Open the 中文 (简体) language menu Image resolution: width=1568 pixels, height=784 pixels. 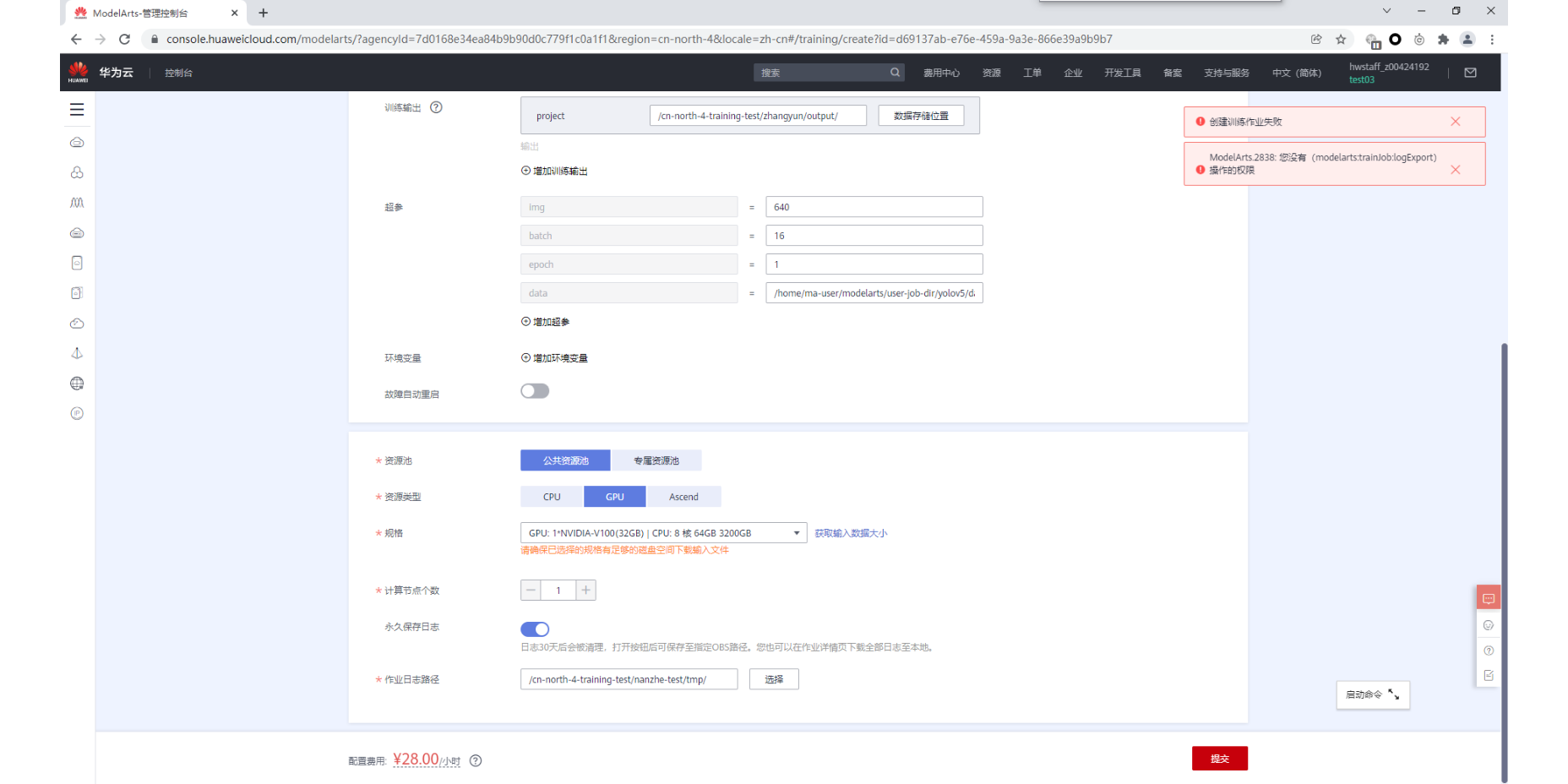pyautogui.click(x=1297, y=73)
